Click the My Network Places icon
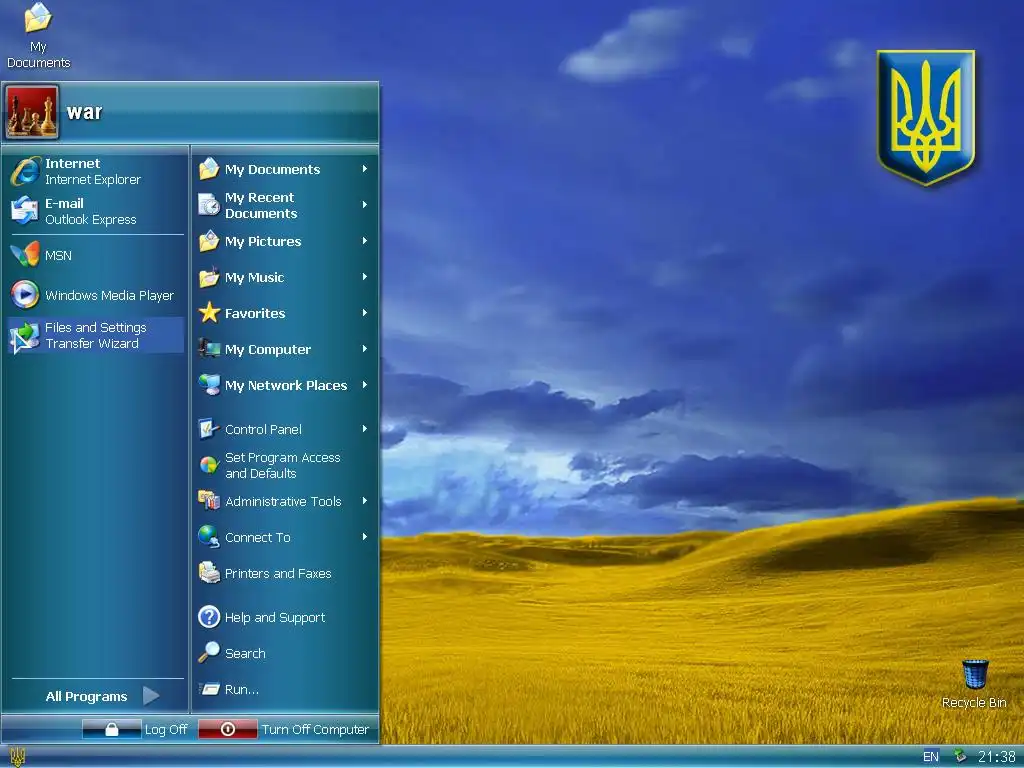This screenshot has height=768, width=1024. (x=209, y=385)
